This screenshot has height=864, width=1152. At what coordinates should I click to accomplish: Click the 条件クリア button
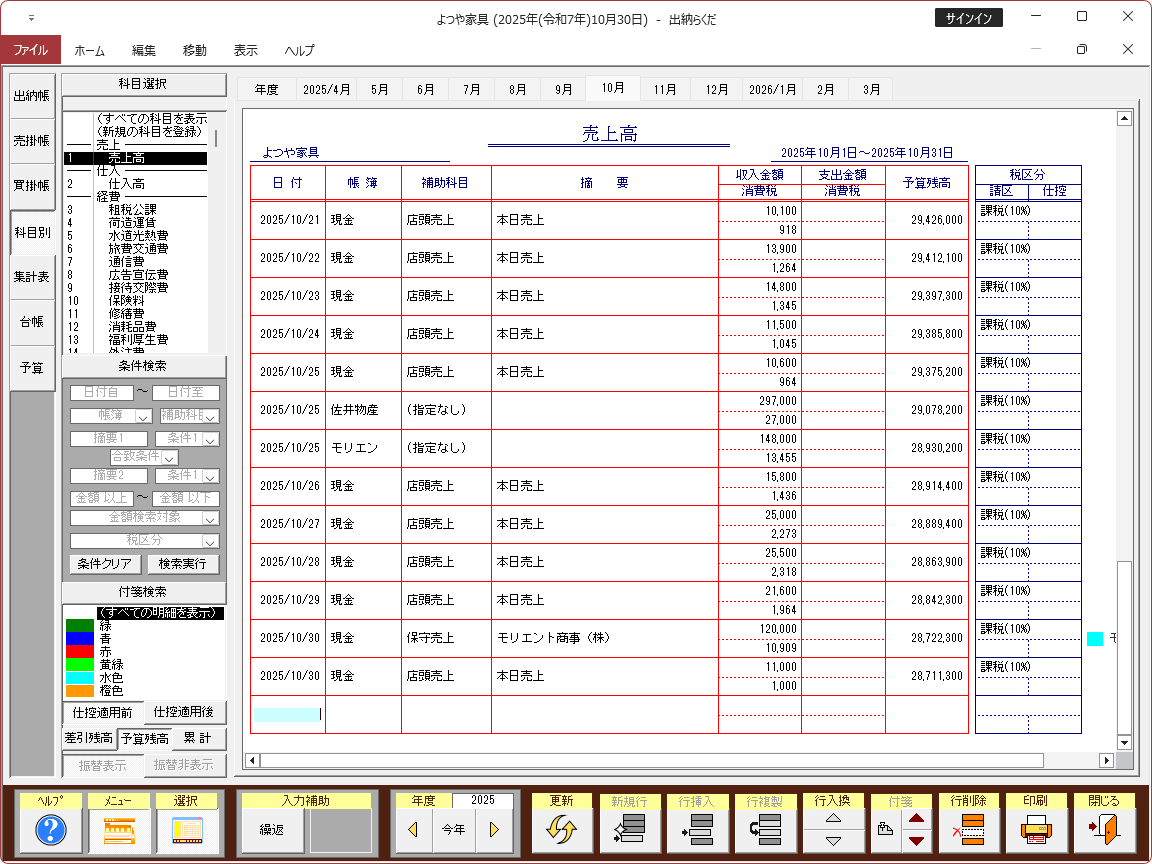tap(106, 564)
